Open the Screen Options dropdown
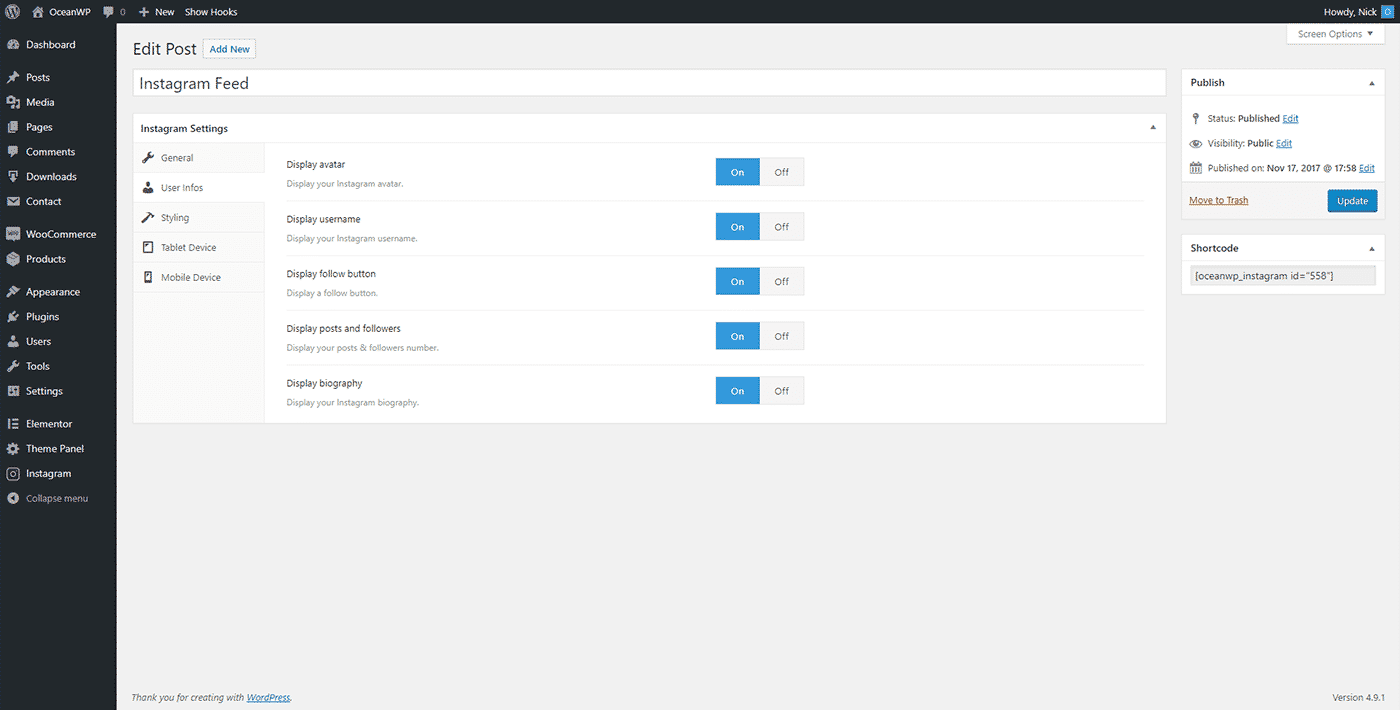This screenshot has width=1400, height=710. click(1335, 34)
